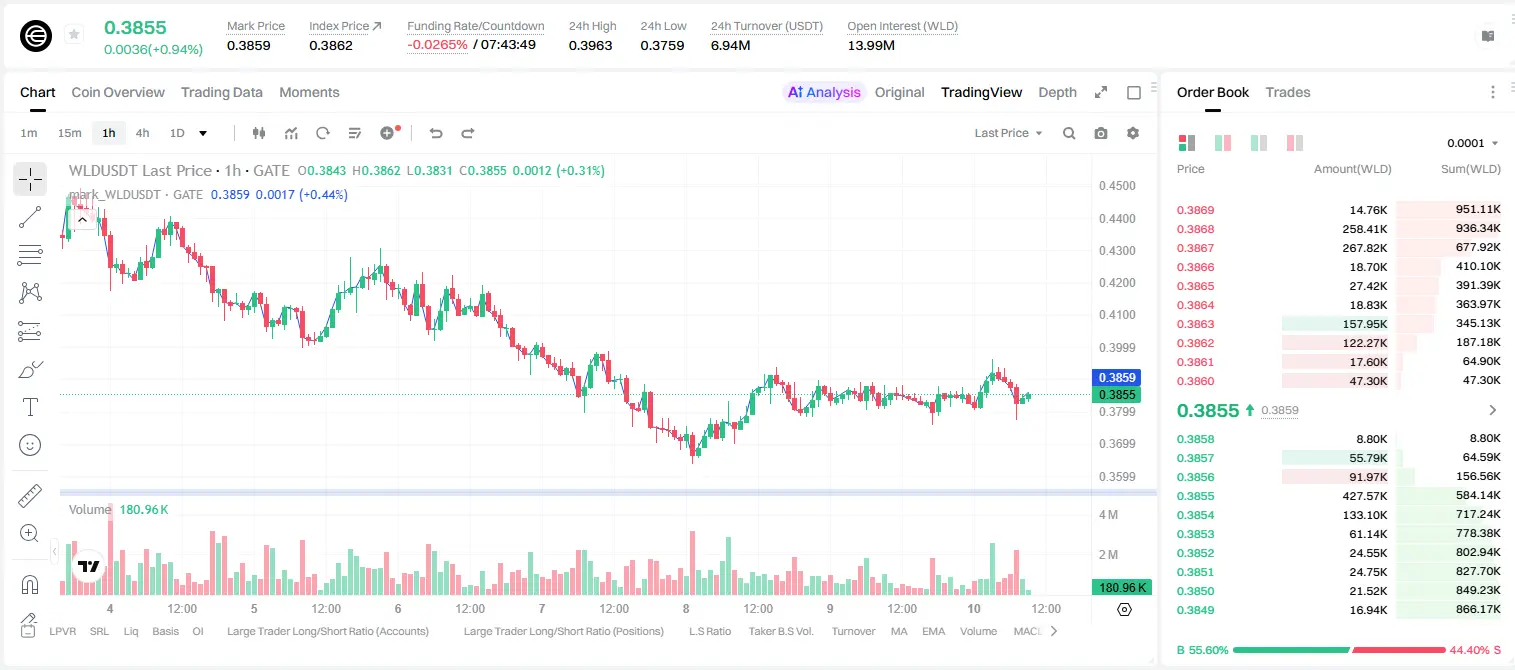
Task: Select the Text annotation tool
Action: pyautogui.click(x=30, y=407)
